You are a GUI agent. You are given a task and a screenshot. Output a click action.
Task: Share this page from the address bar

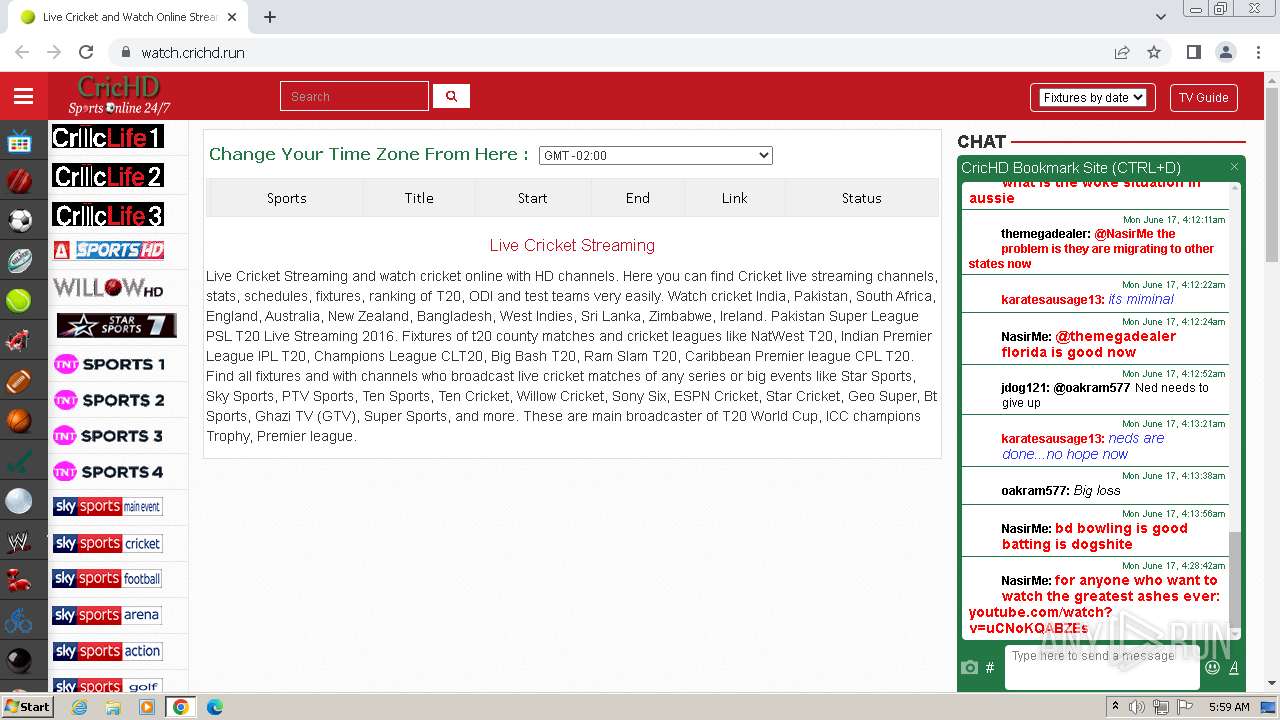coord(1122,52)
